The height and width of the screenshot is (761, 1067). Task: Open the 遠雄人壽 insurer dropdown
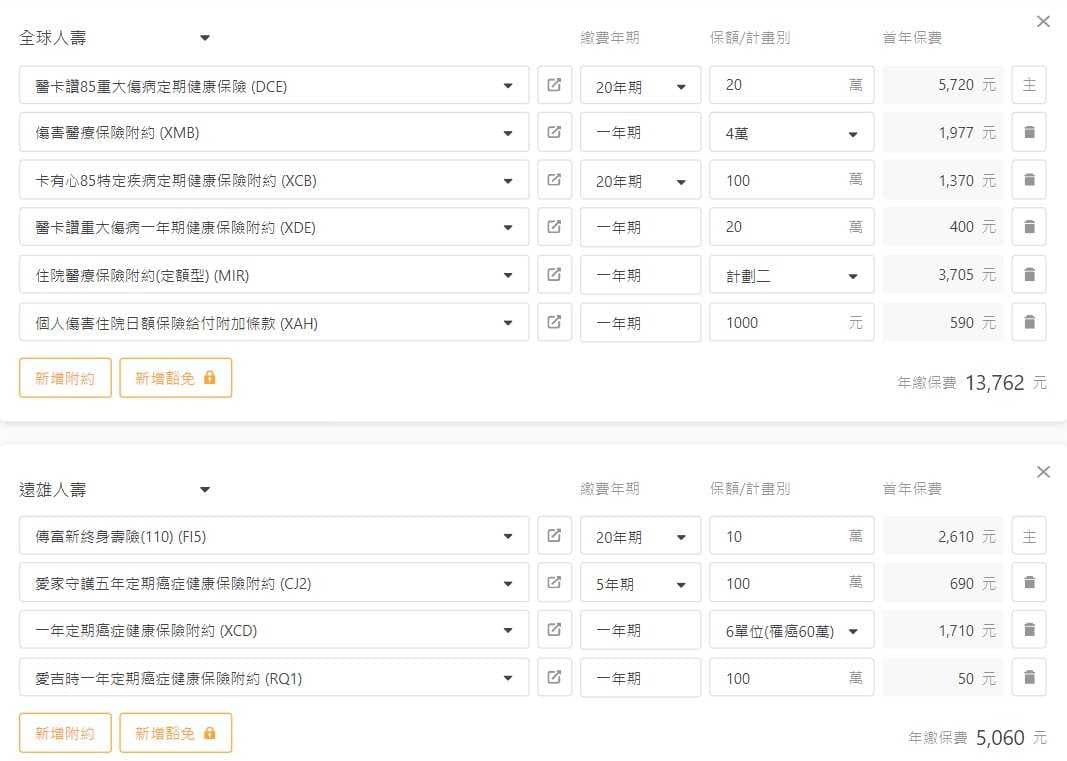click(x=205, y=490)
